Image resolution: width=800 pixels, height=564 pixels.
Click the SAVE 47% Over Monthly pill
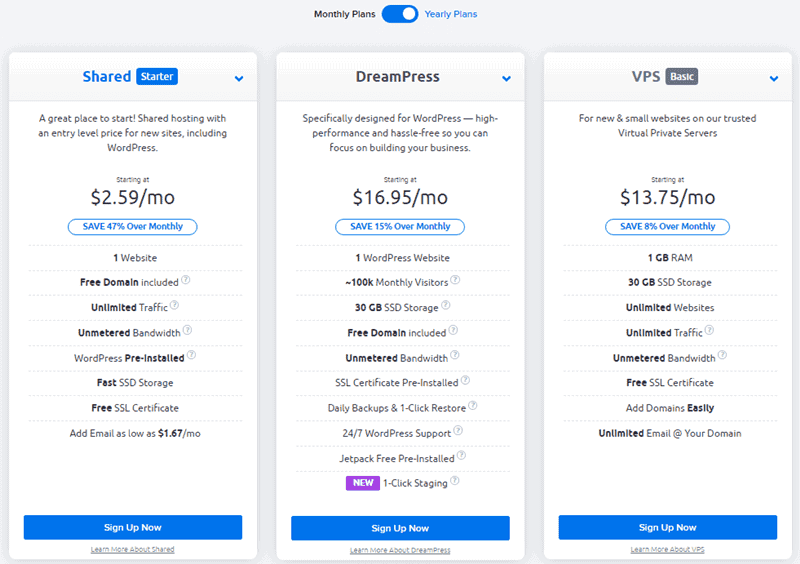tap(133, 227)
